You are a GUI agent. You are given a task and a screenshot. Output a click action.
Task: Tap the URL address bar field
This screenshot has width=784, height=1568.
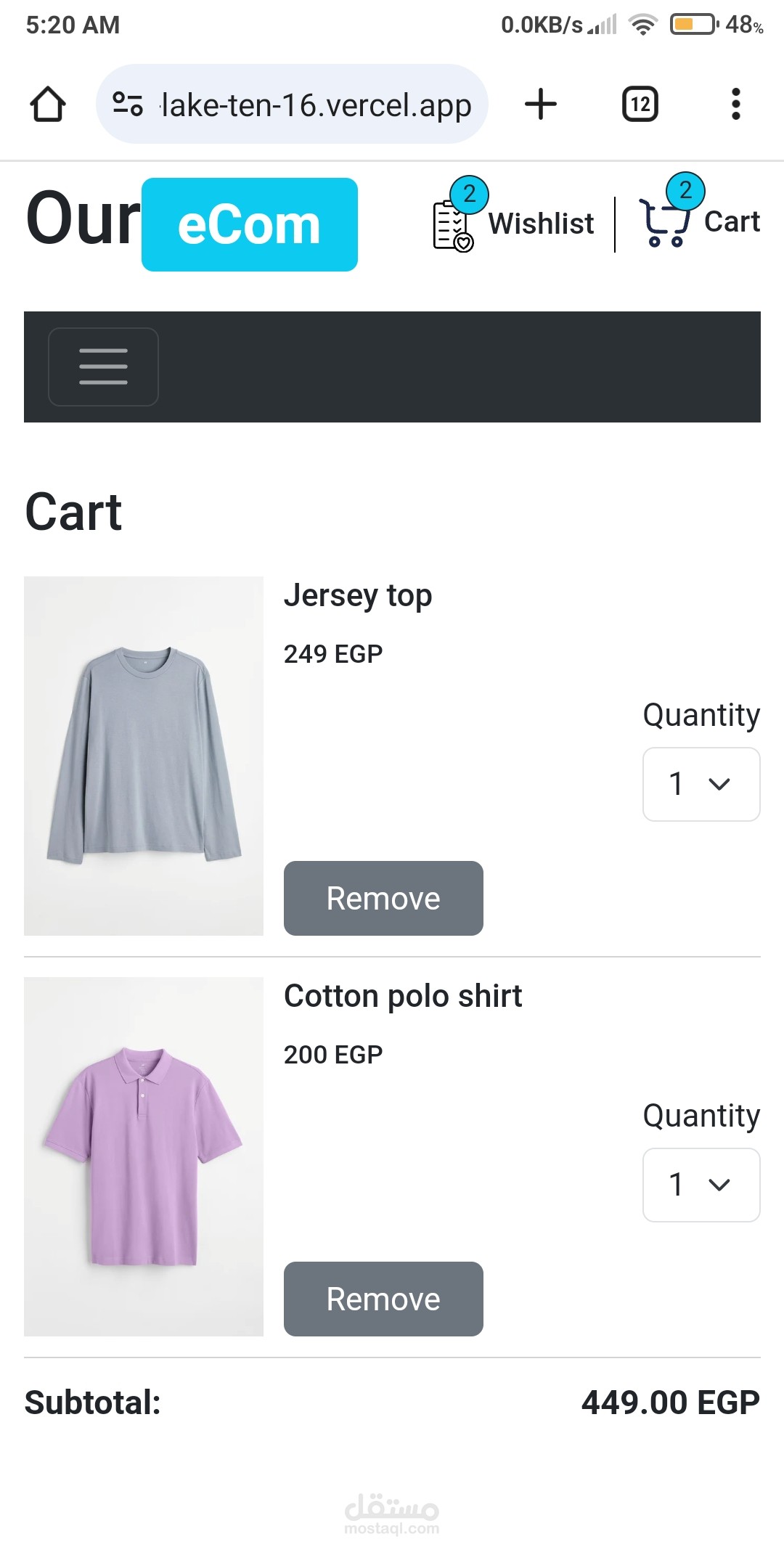316,105
